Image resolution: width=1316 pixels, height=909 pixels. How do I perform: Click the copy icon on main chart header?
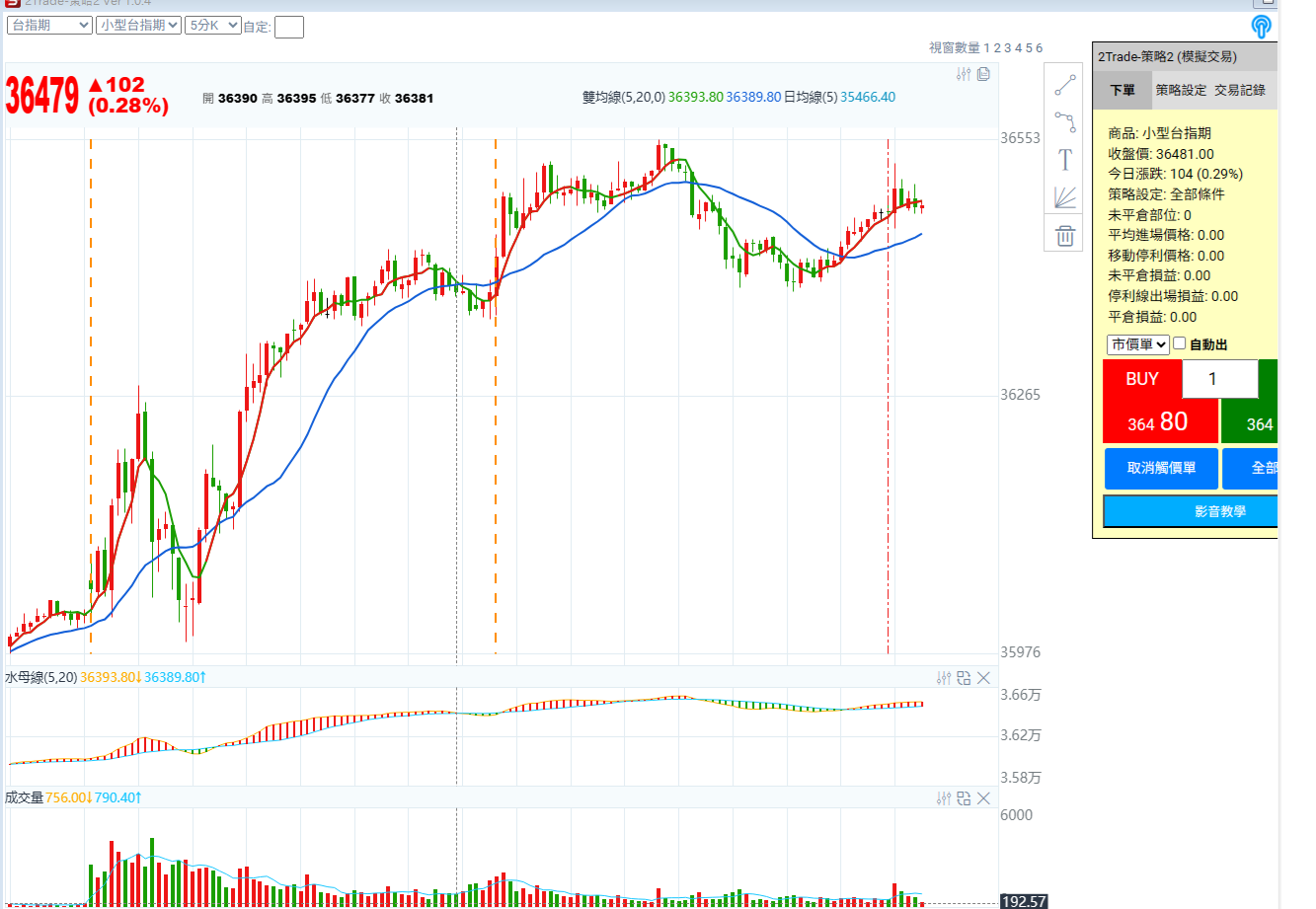983,74
